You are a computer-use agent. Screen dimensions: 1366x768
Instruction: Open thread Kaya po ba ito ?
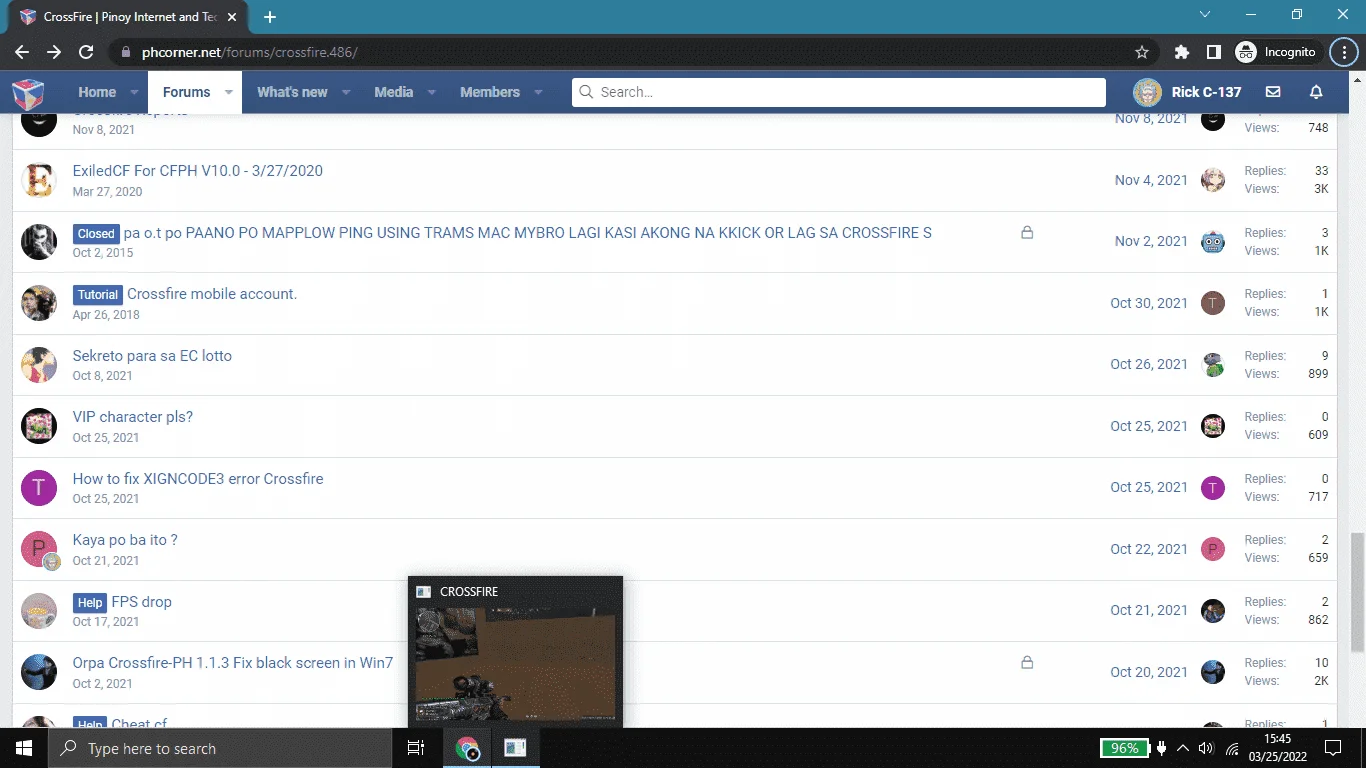coord(125,540)
